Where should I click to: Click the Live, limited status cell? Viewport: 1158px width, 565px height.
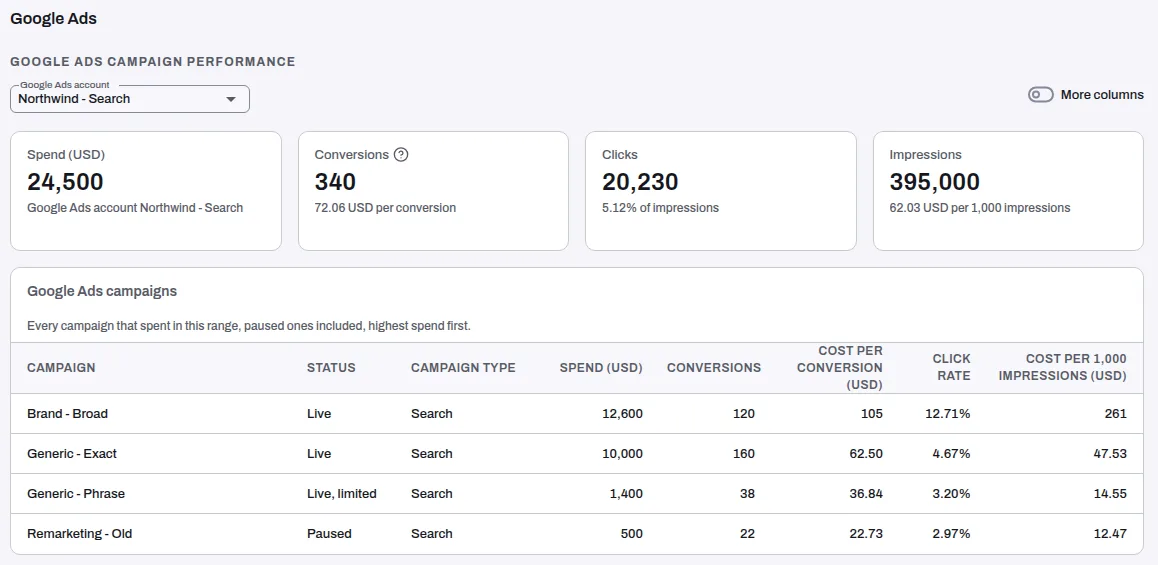click(342, 493)
